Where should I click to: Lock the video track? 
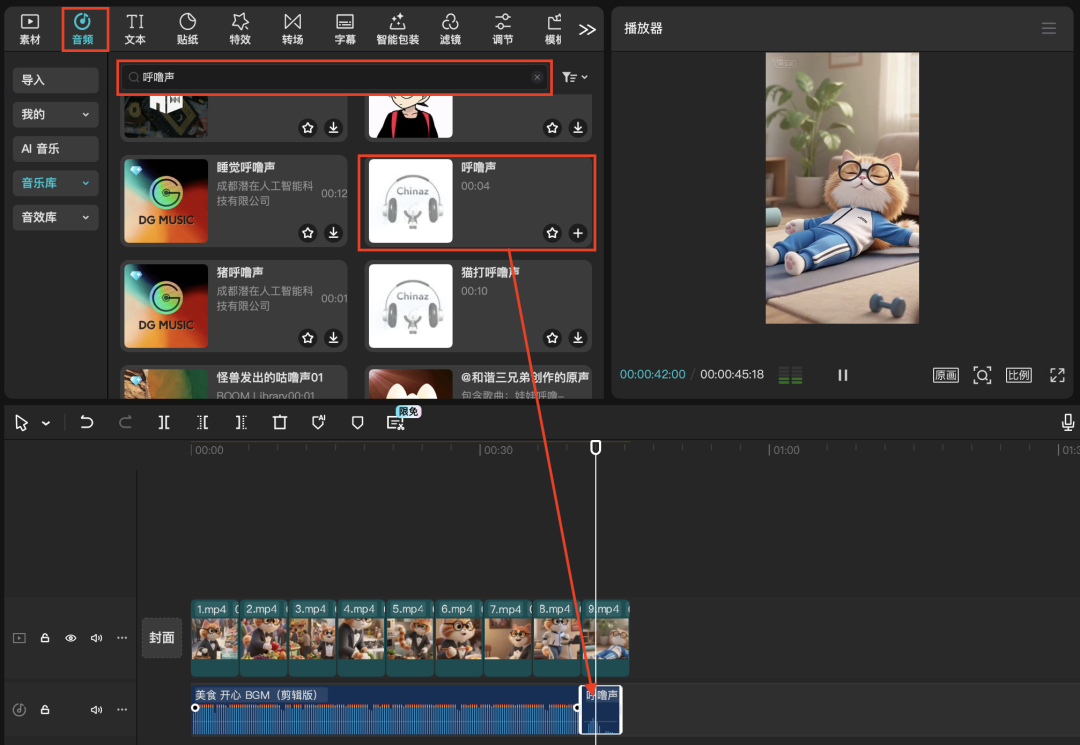tap(45, 638)
